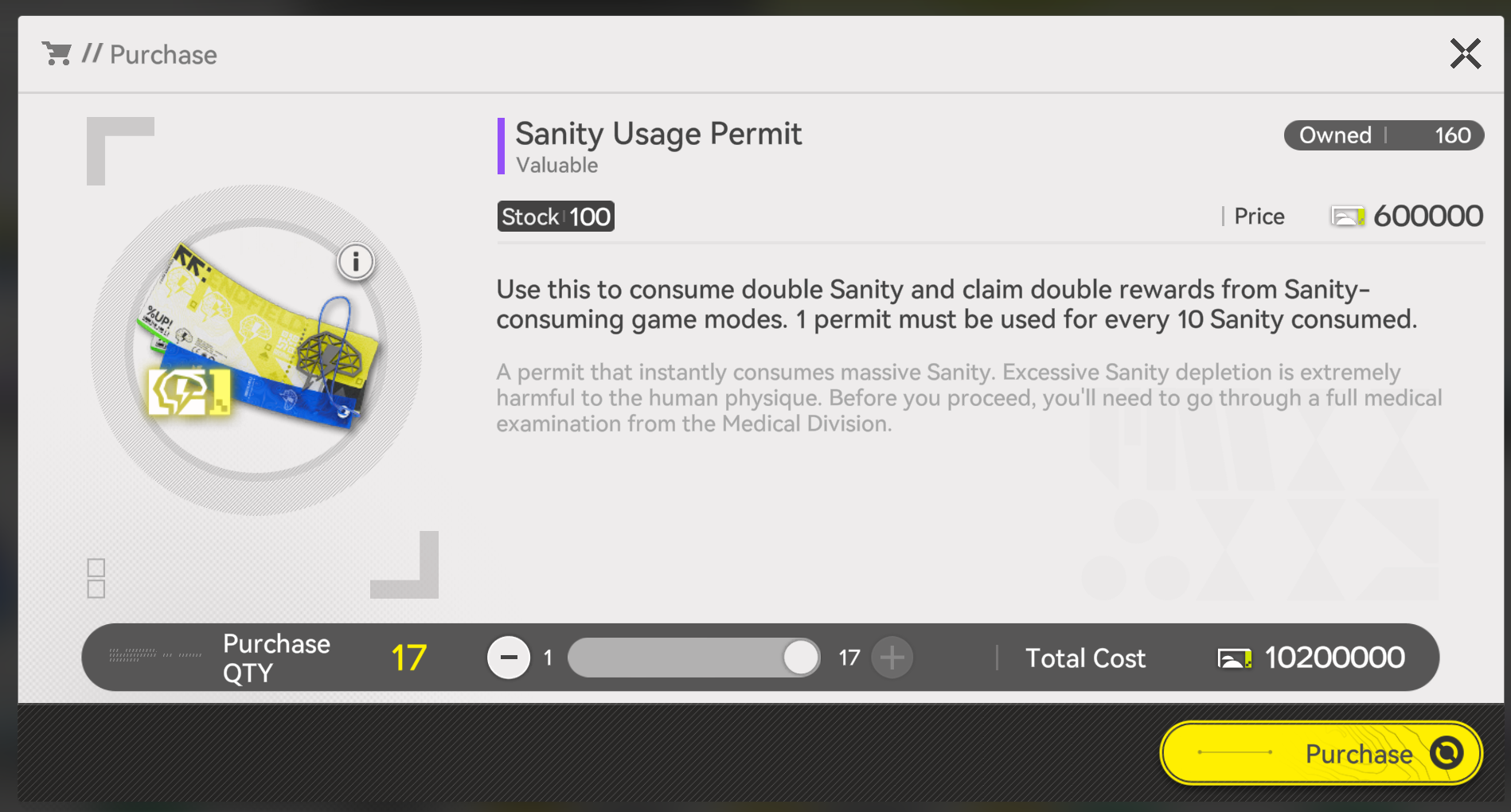Click the Sanity Usage Permit title
Image resolution: width=1511 pixels, height=812 pixels.
pos(658,134)
